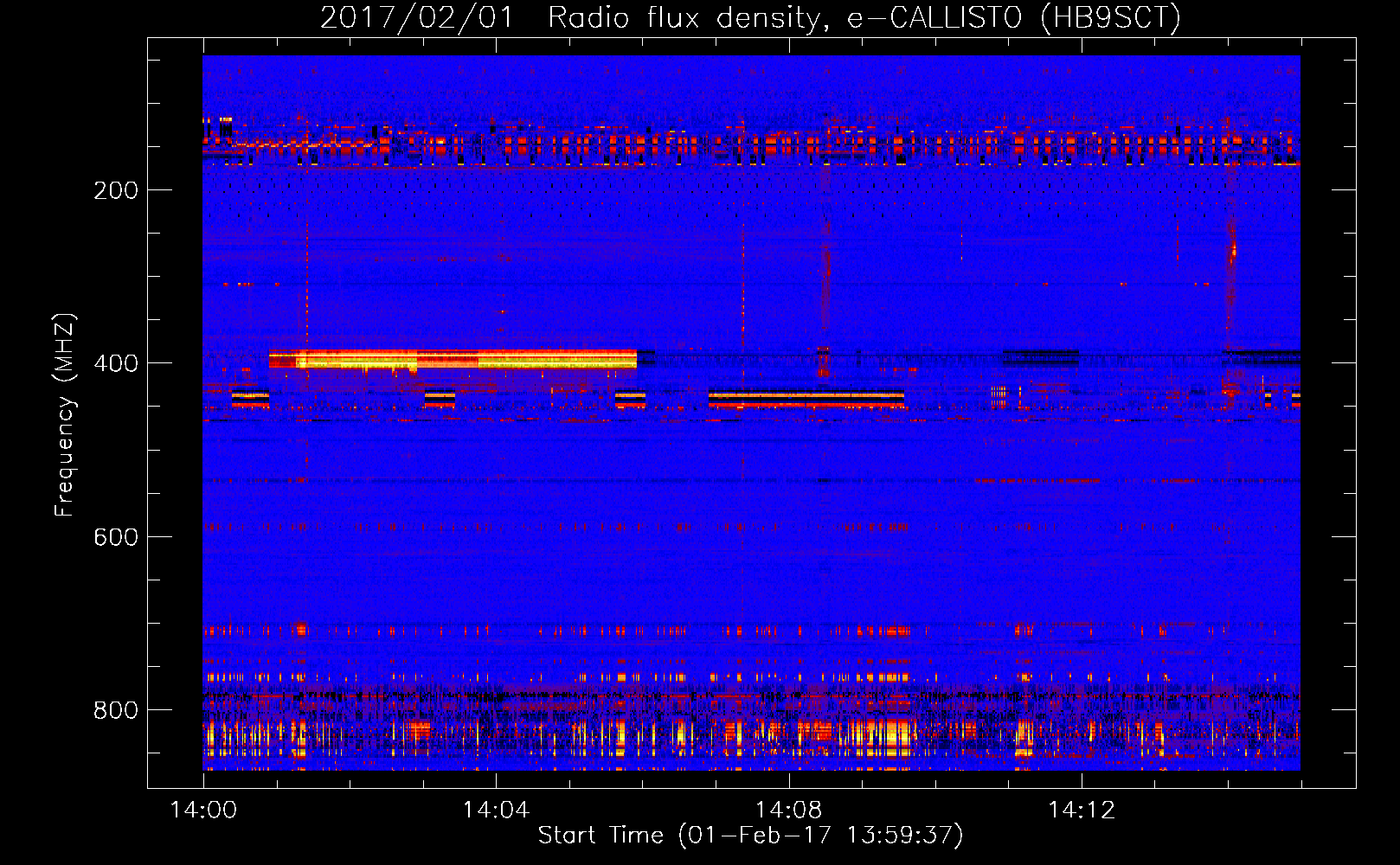Image resolution: width=1400 pixels, height=865 pixels.
Task: Click the 200 frequency axis label
Action: [x=116, y=190]
